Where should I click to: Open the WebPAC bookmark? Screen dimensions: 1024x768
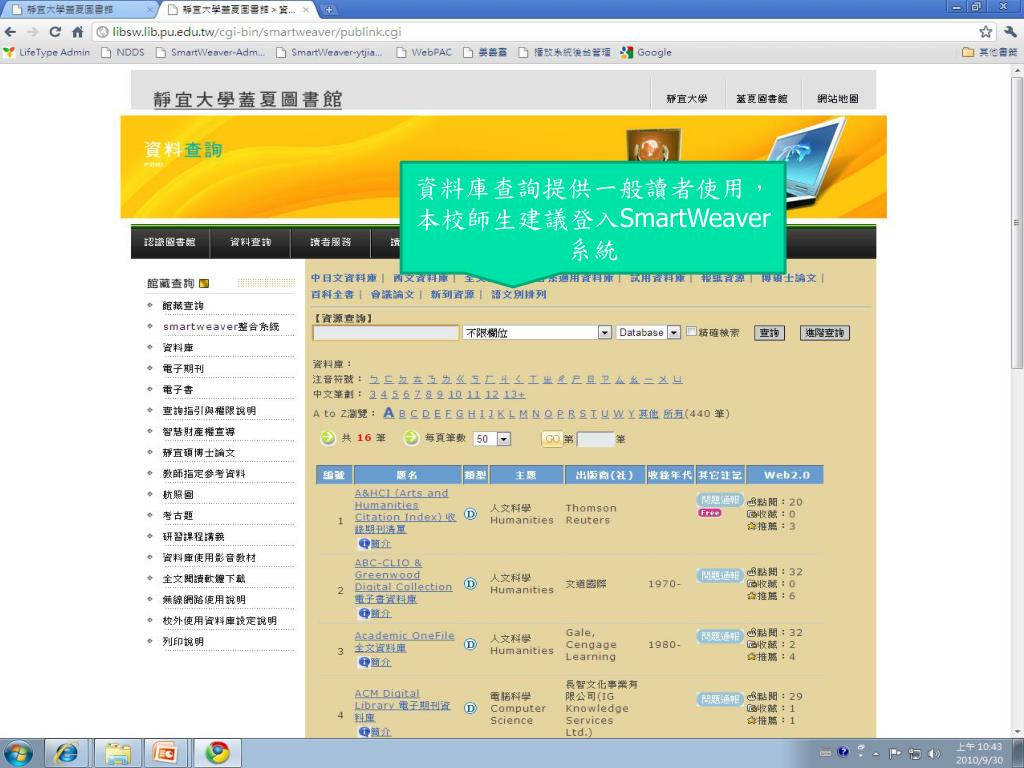coord(424,52)
